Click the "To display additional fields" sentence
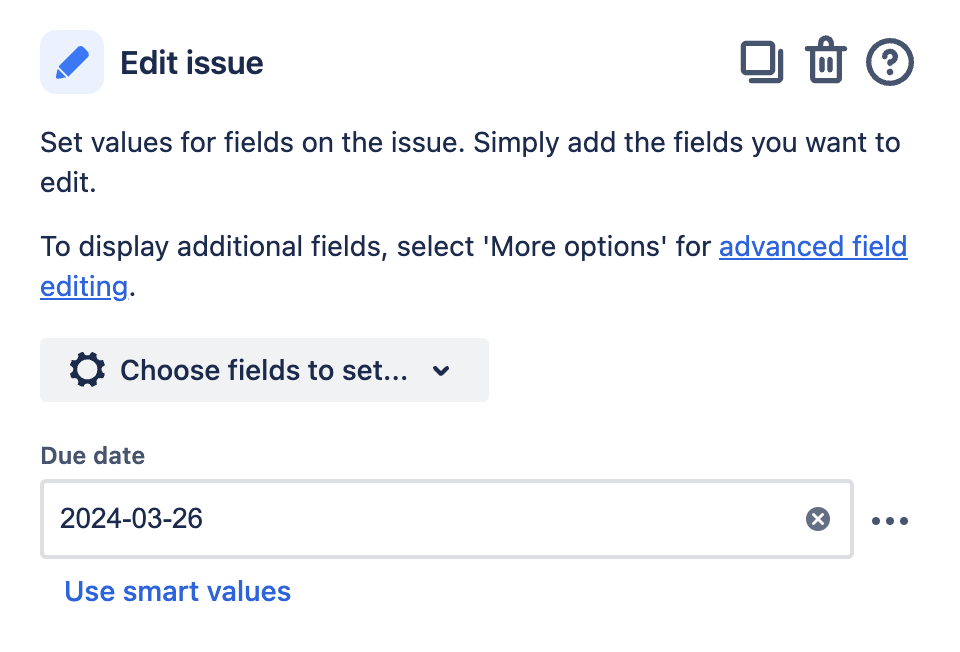This screenshot has height=652, width=960. point(474,266)
